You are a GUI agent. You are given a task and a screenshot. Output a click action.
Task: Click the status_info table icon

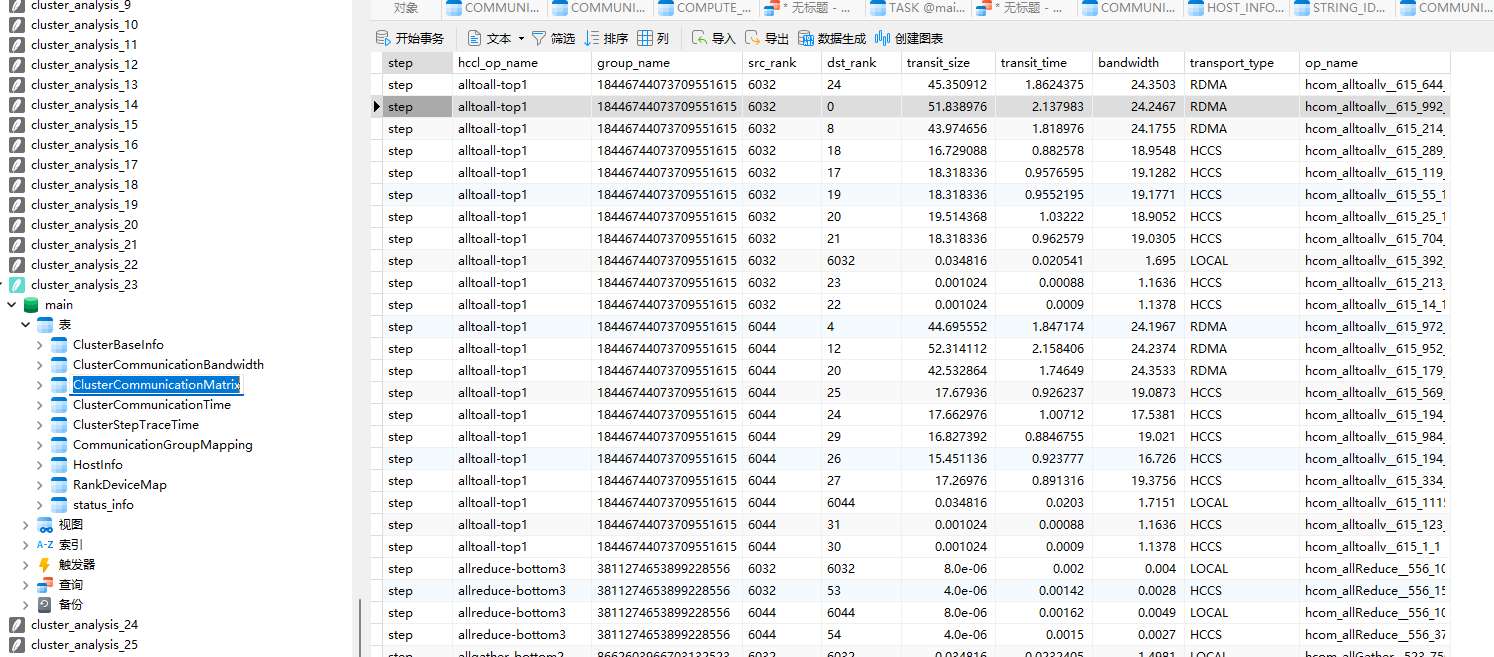coord(59,505)
